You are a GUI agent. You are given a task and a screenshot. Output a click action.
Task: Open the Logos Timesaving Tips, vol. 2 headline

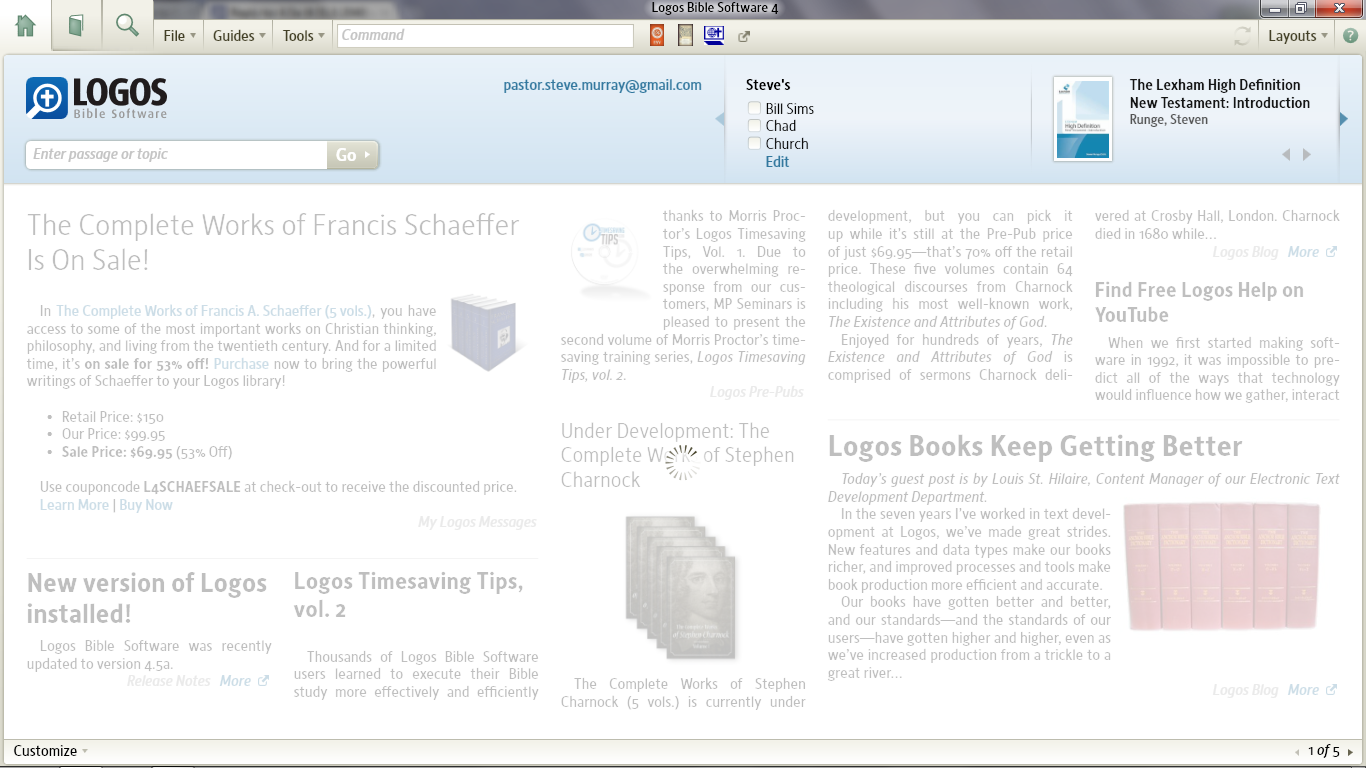coord(408,595)
